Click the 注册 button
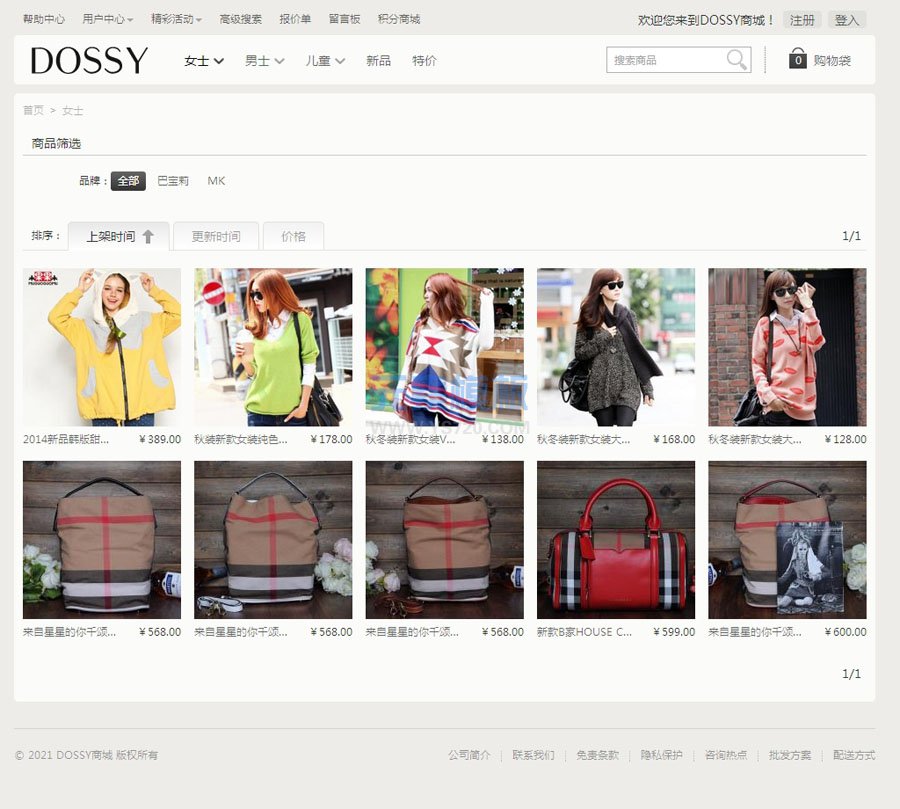This screenshot has width=900, height=809. (802, 20)
